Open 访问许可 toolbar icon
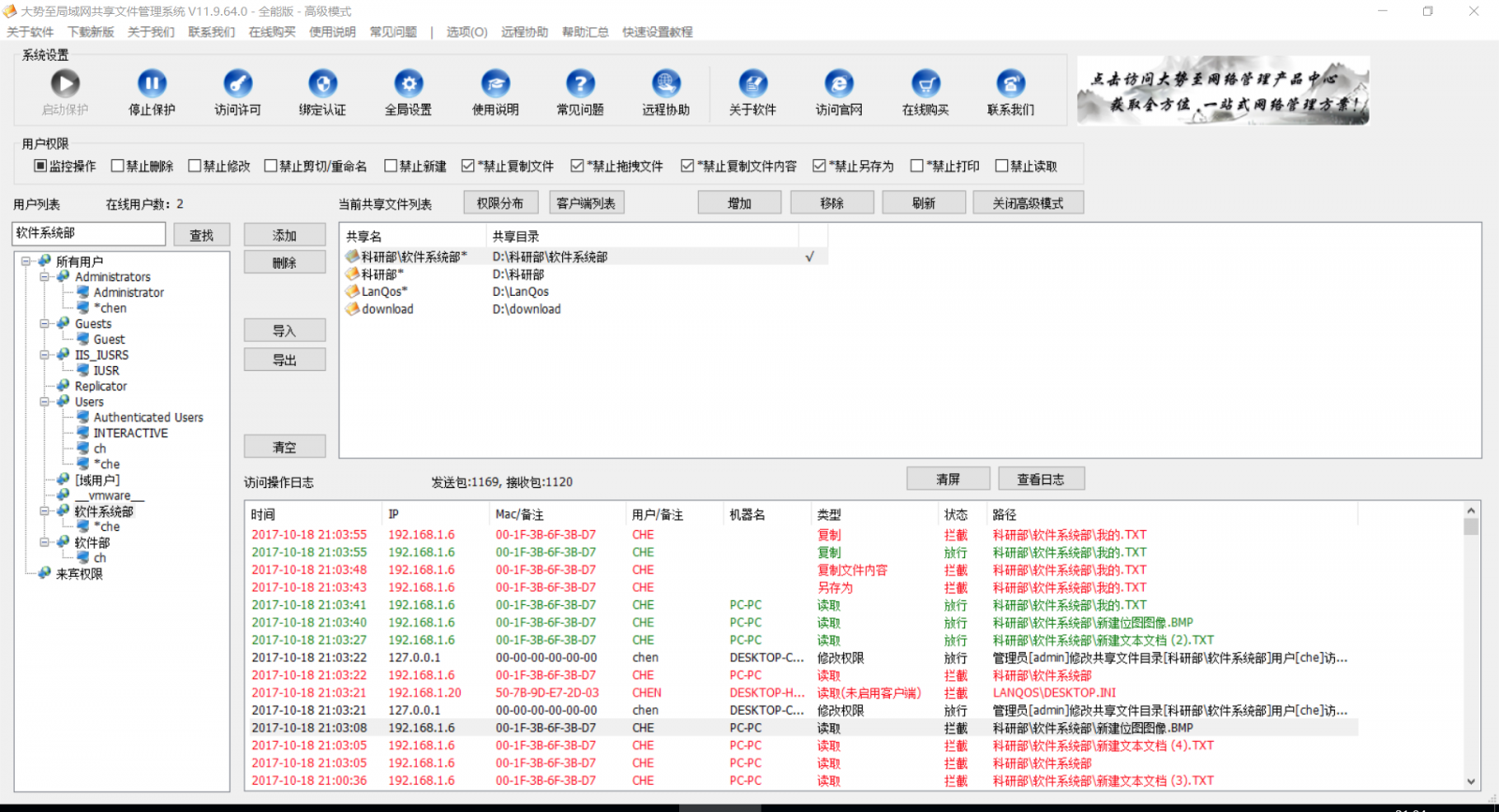Image resolution: width=1499 pixels, height=812 pixels. coord(238,83)
